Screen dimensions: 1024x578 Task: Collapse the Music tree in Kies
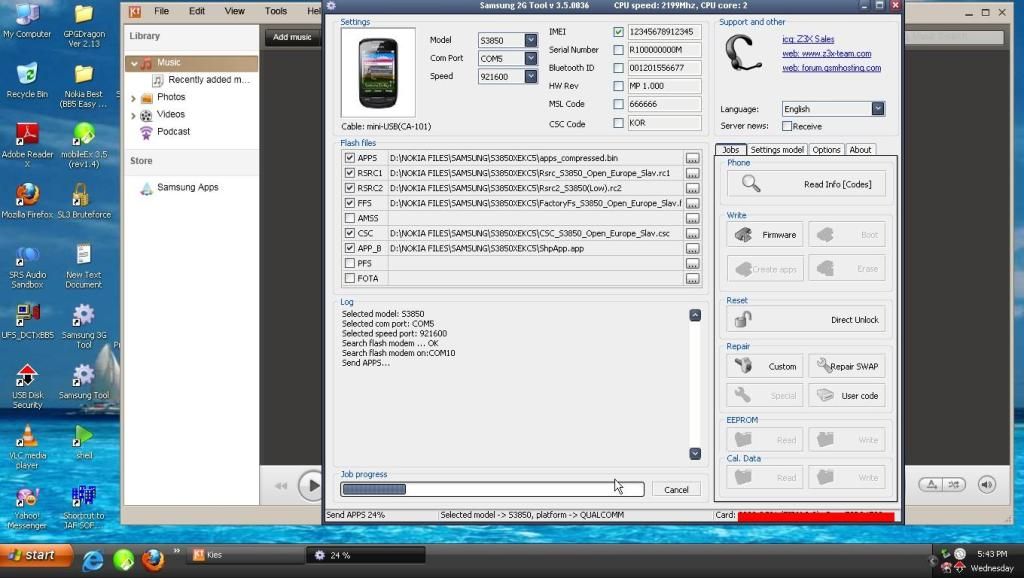[134, 63]
